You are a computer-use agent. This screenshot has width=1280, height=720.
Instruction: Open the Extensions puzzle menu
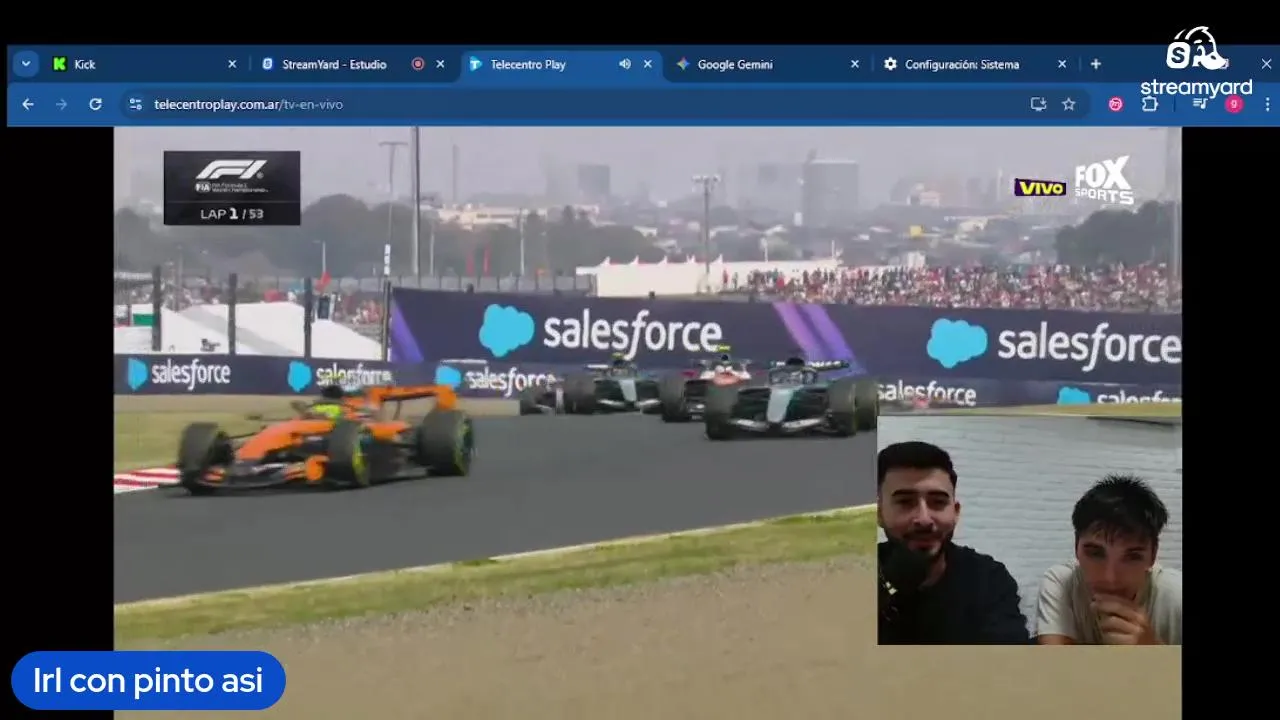[x=1150, y=104]
